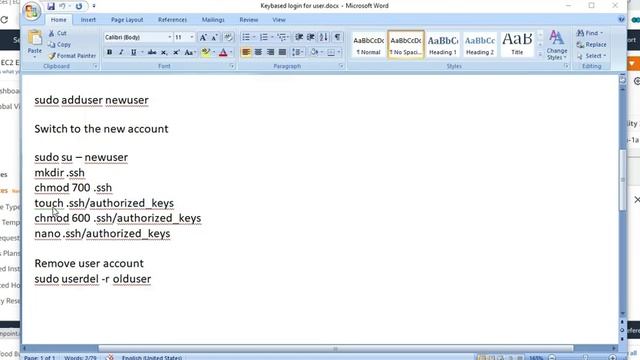Open the Review tab

[249, 20]
